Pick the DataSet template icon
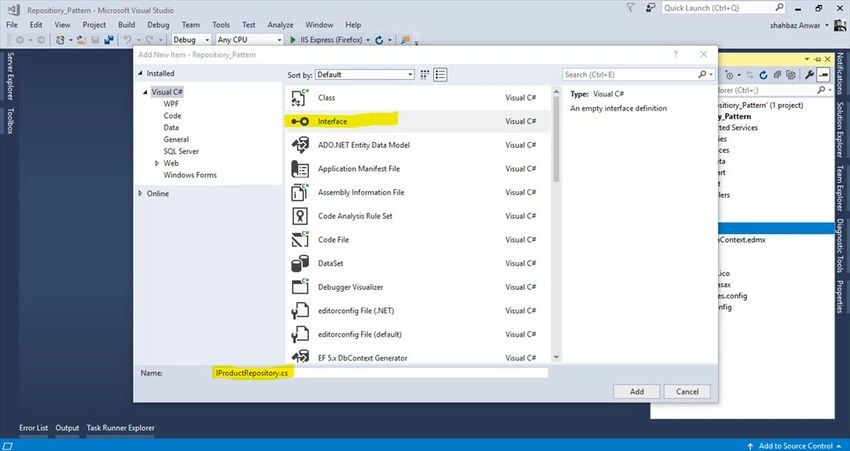 [300, 263]
